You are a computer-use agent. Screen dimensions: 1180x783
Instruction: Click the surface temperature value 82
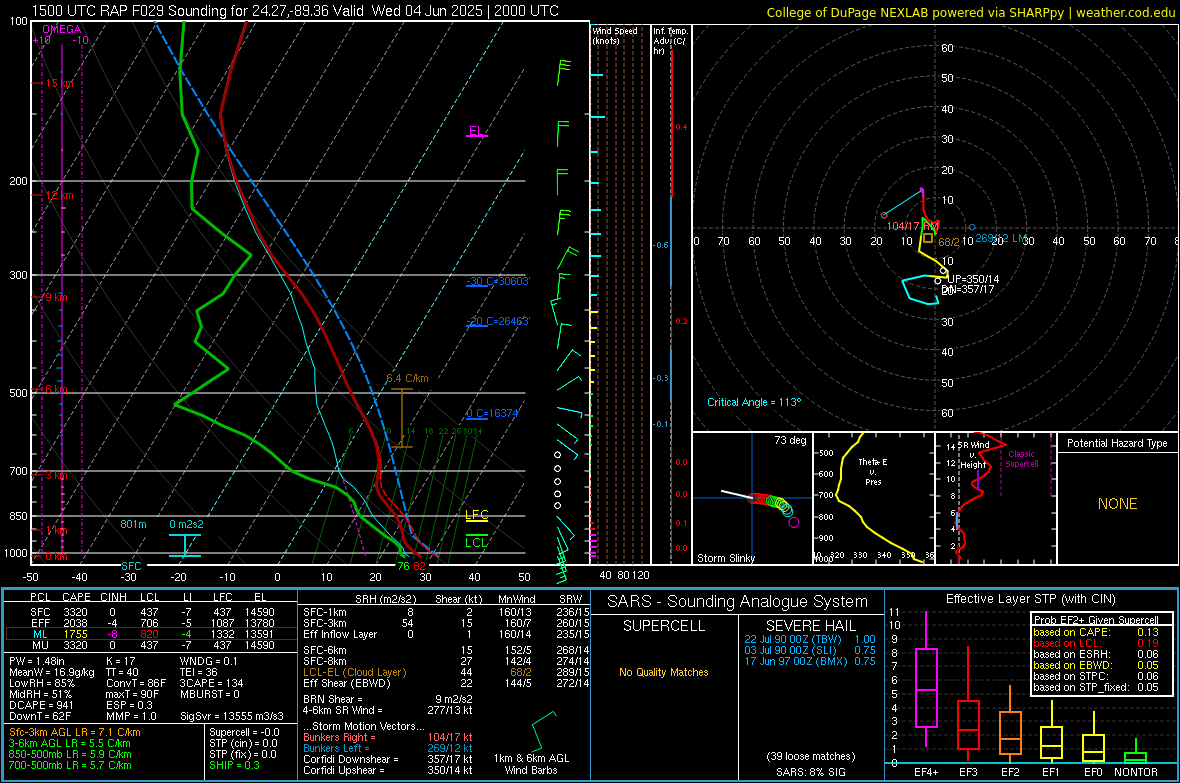[419, 566]
